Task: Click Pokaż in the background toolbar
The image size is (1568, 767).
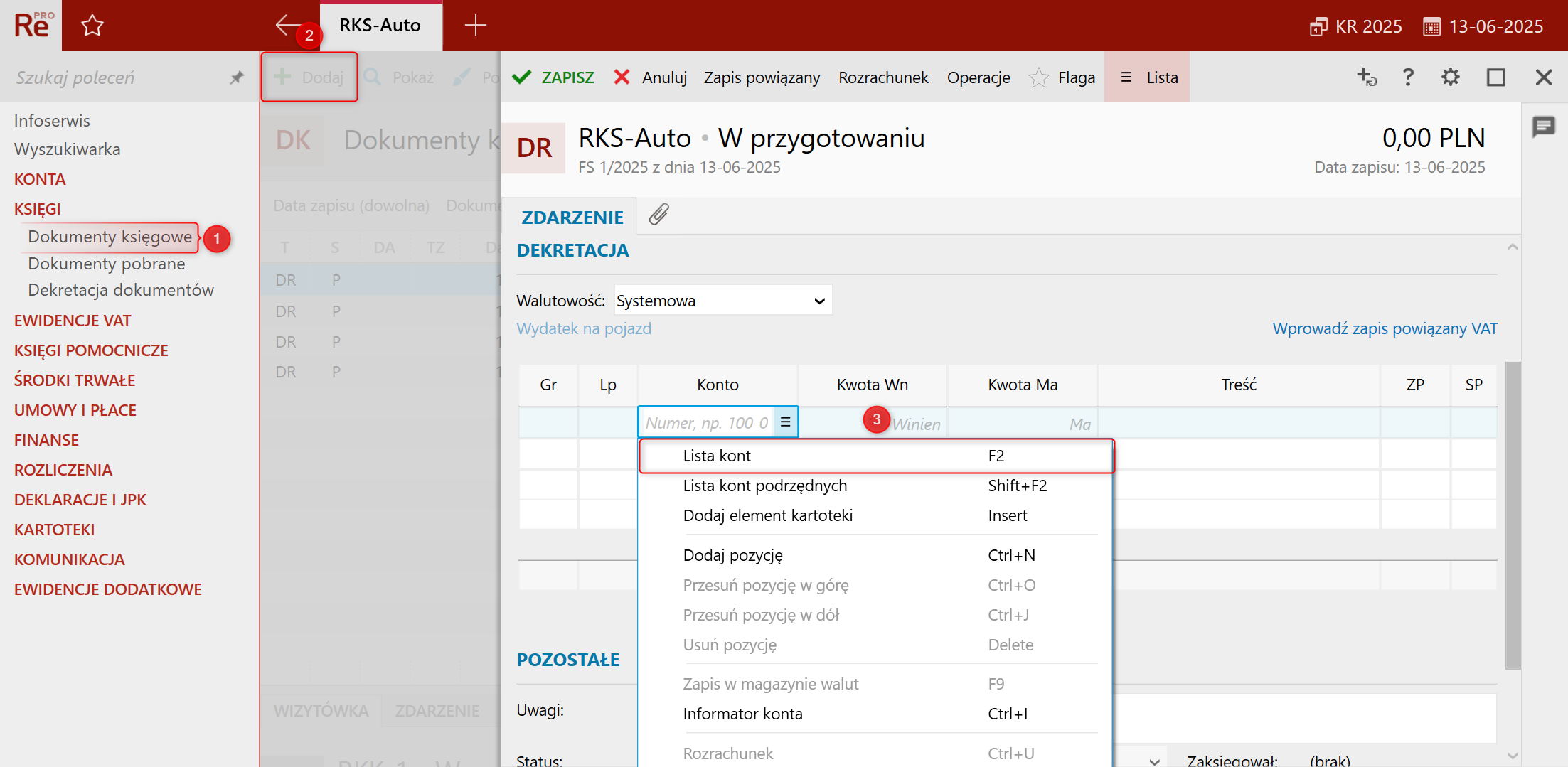Action: pyautogui.click(x=400, y=77)
